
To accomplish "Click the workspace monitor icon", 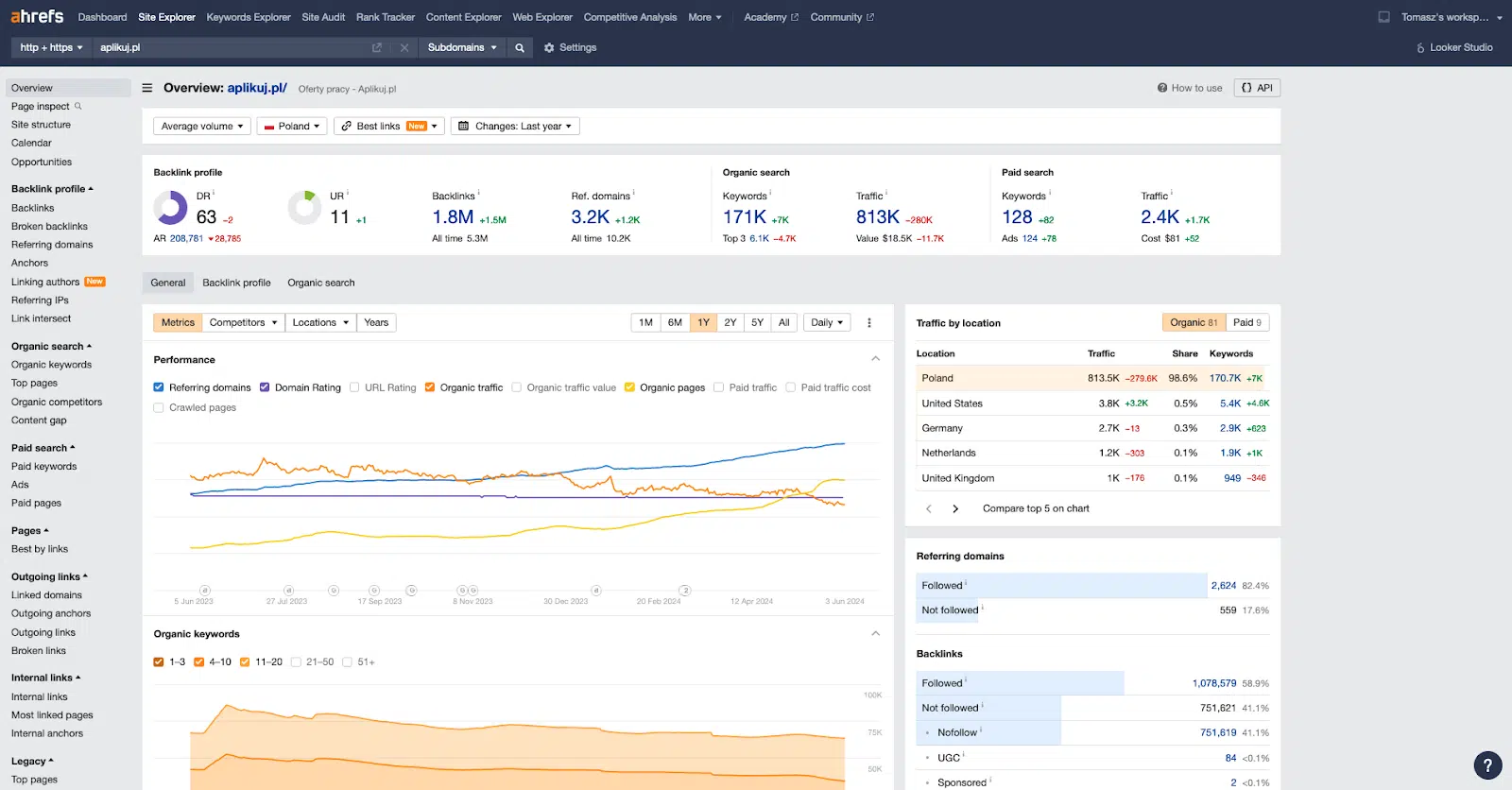I will (1384, 17).
